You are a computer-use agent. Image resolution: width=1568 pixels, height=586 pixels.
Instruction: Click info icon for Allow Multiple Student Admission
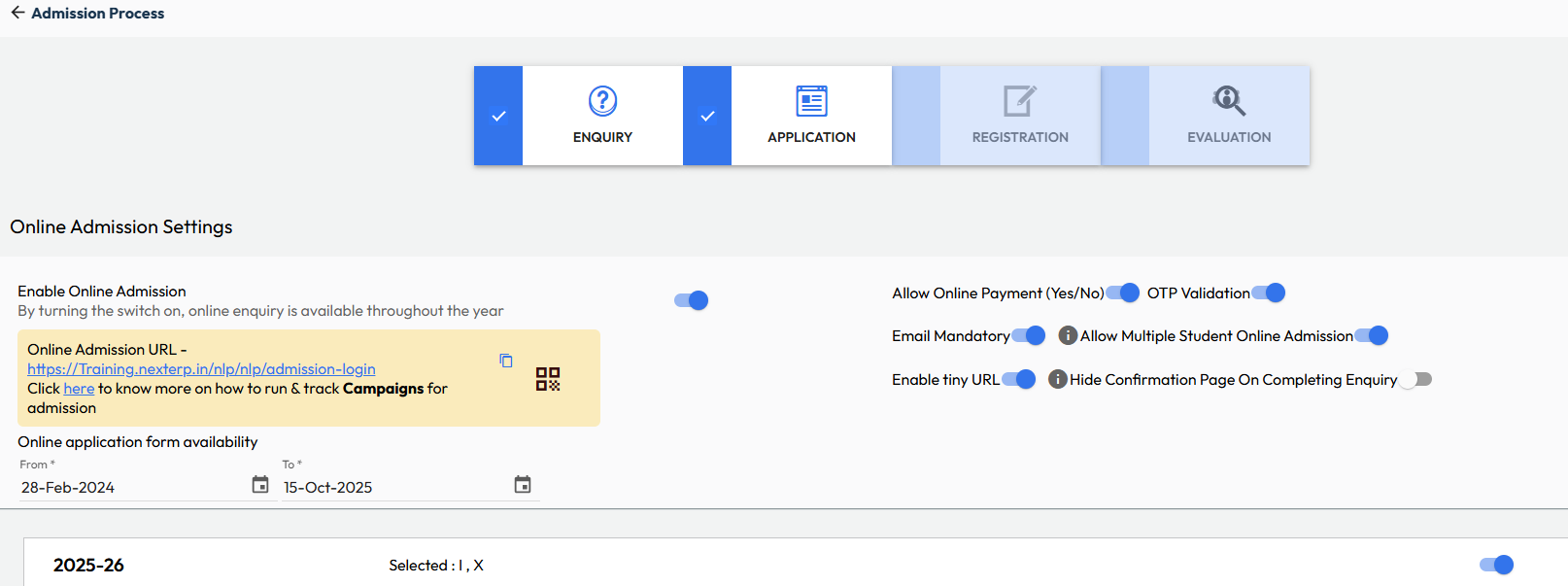[x=1068, y=336]
